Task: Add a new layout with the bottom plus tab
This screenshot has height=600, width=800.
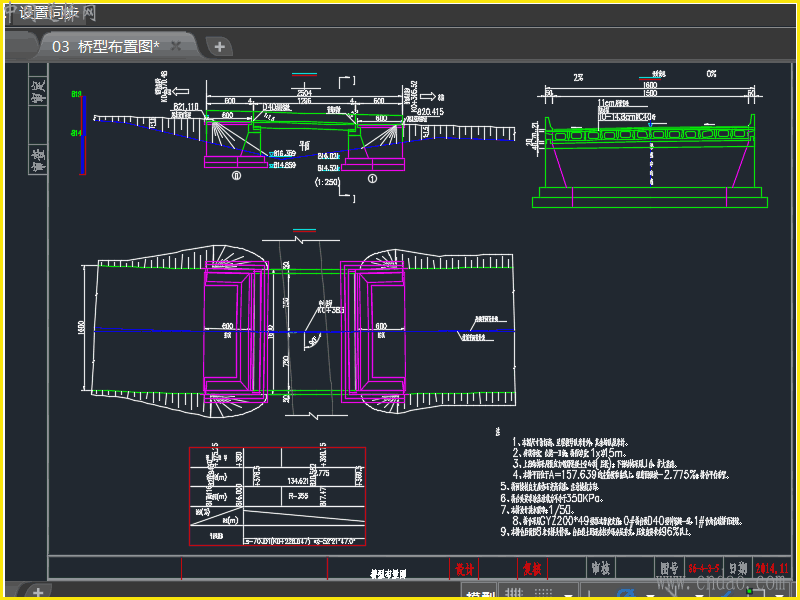Action: [x=38, y=592]
